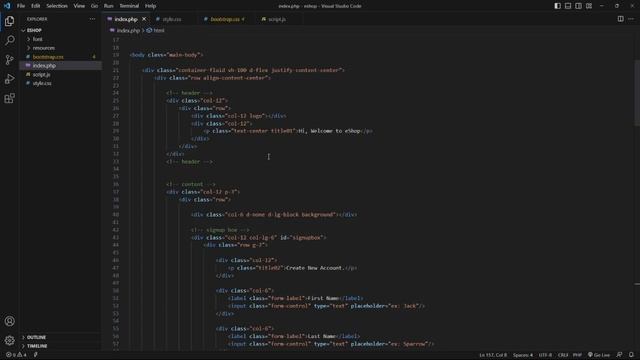The height and width of the screenshot is (360, 640).
Task: Click the VS Code logo icon
Action: [7, 6]
